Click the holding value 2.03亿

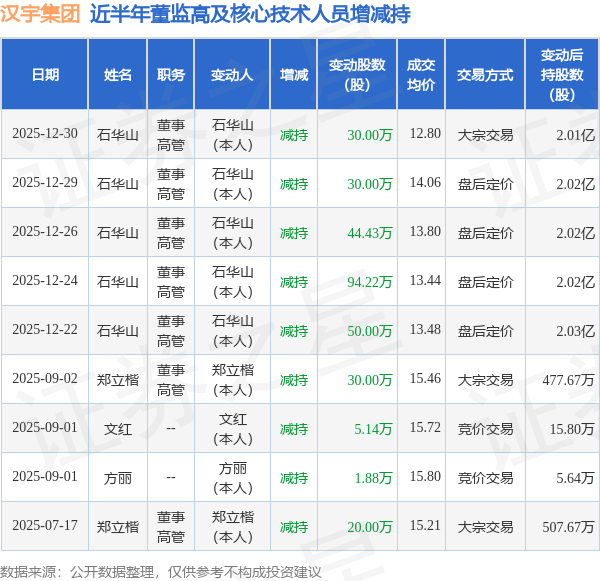click(576, 331)
